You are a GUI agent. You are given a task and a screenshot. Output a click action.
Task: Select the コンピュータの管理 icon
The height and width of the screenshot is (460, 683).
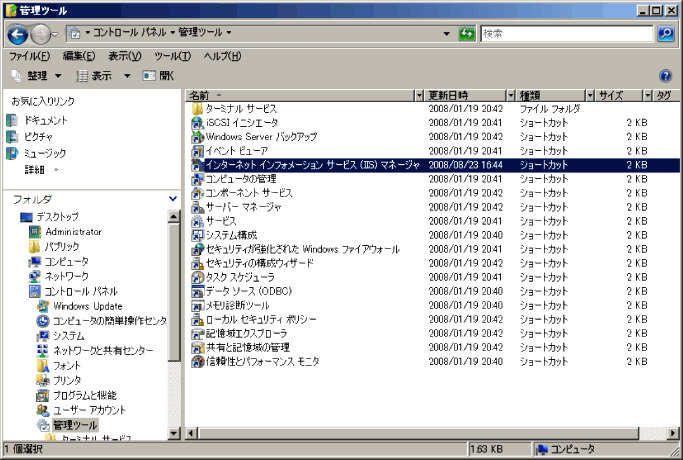(x=197, y=179)
